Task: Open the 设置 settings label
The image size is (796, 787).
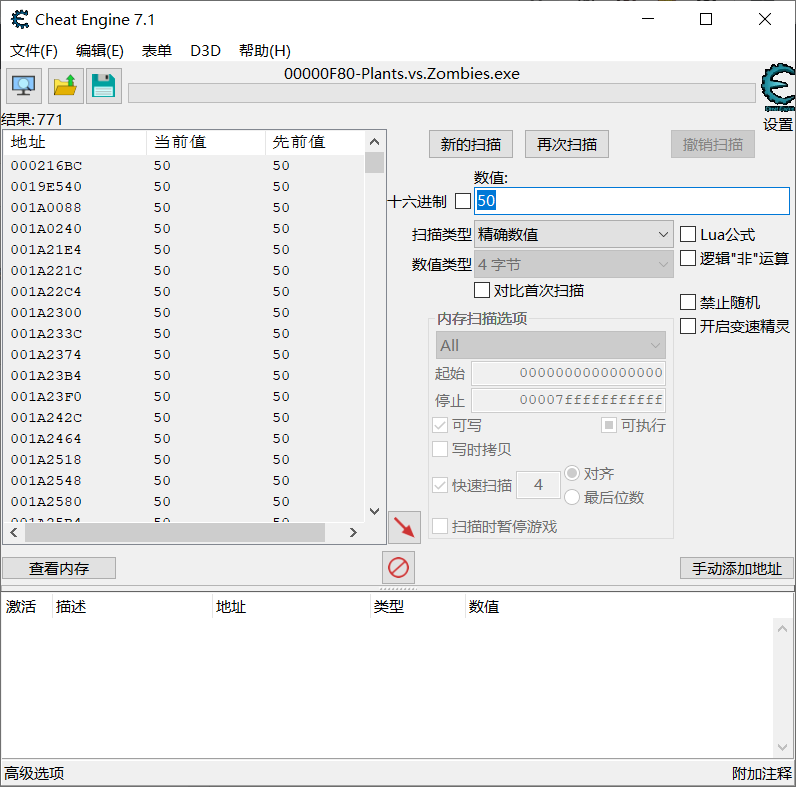Action: pyautogui.click(x=777, y=124)
